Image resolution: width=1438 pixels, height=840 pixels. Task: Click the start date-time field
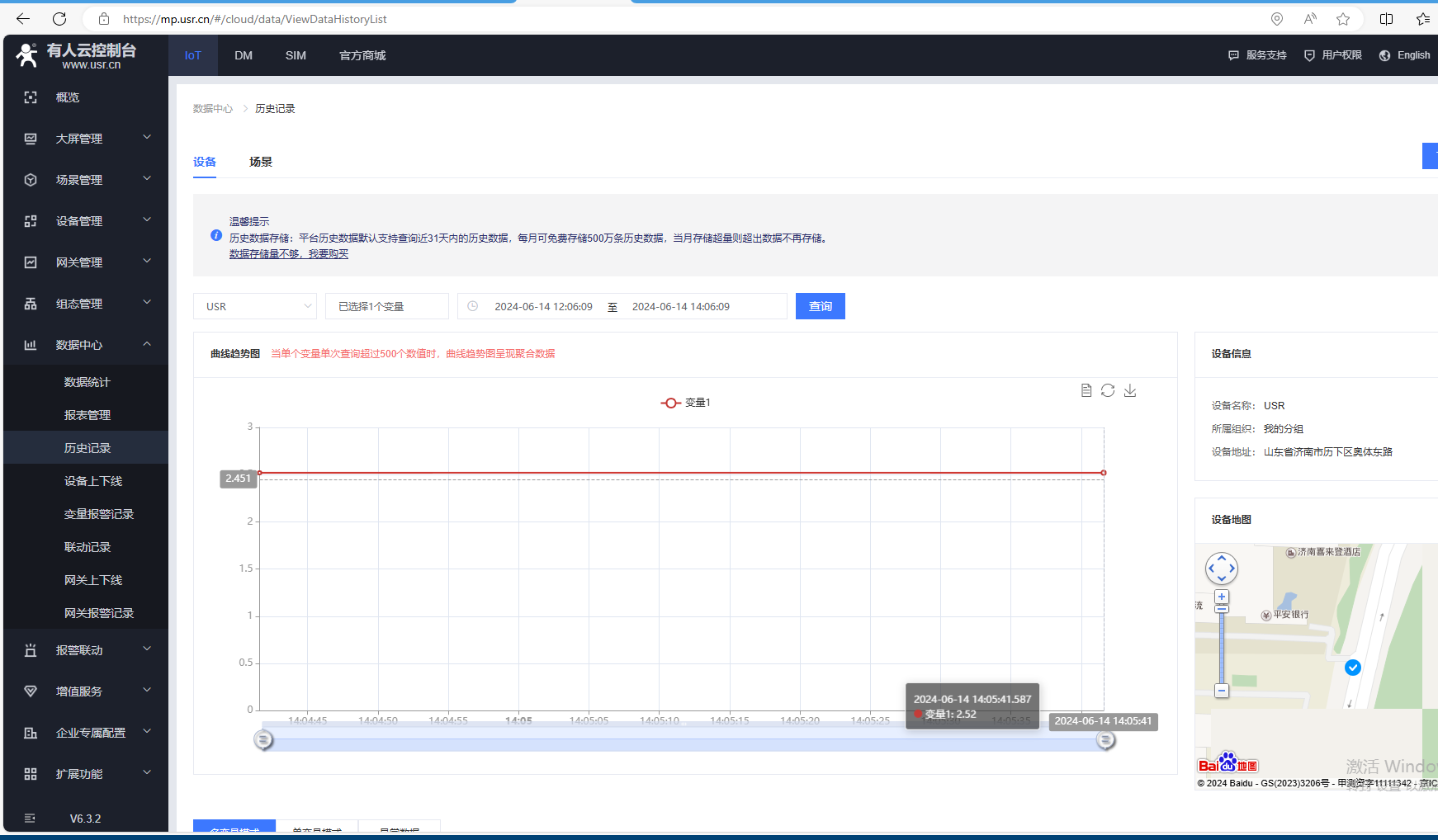(x=543, y=306)
